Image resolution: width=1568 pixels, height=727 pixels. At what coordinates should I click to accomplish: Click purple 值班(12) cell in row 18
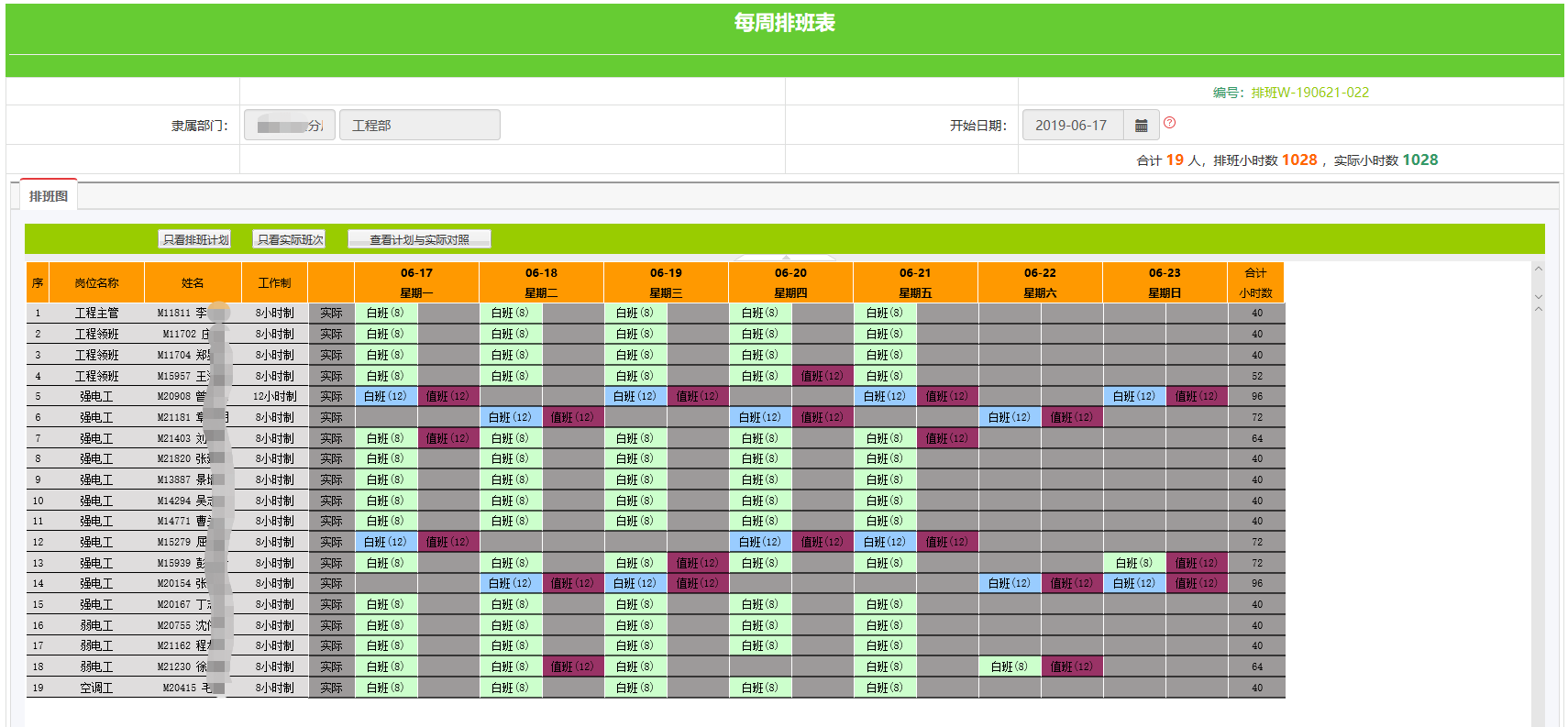click(x=572, y=666)
